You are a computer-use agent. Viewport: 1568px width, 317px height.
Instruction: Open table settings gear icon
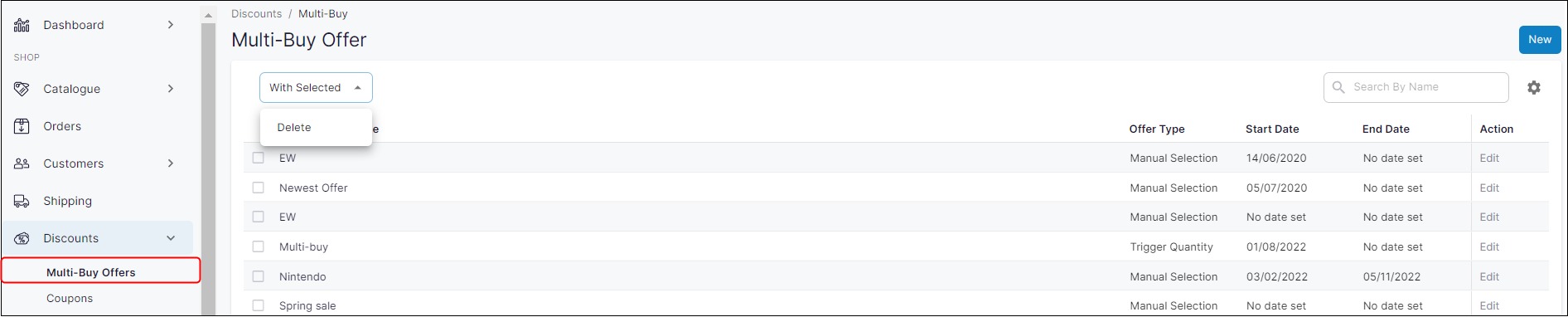point(1534,87)
